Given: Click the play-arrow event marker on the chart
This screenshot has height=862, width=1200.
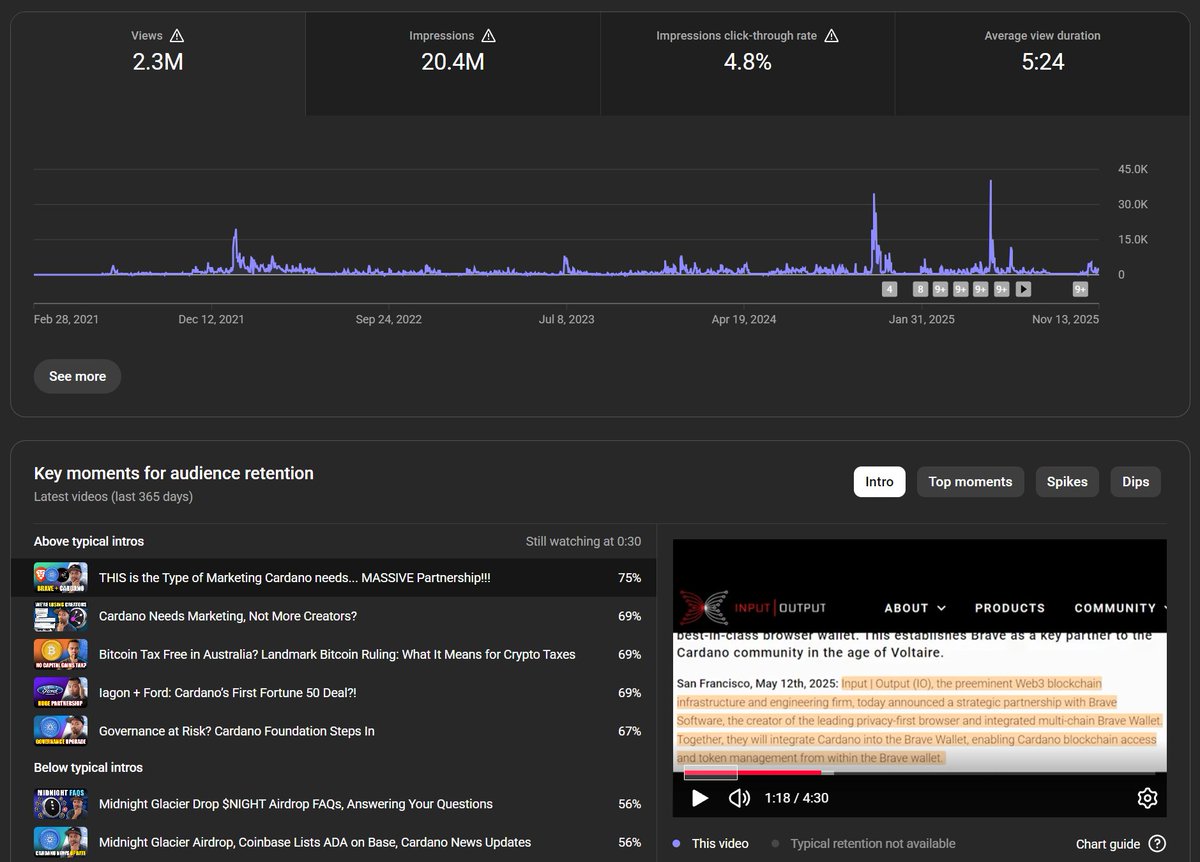Looking at the screenshot, I should coord(1023,288).
